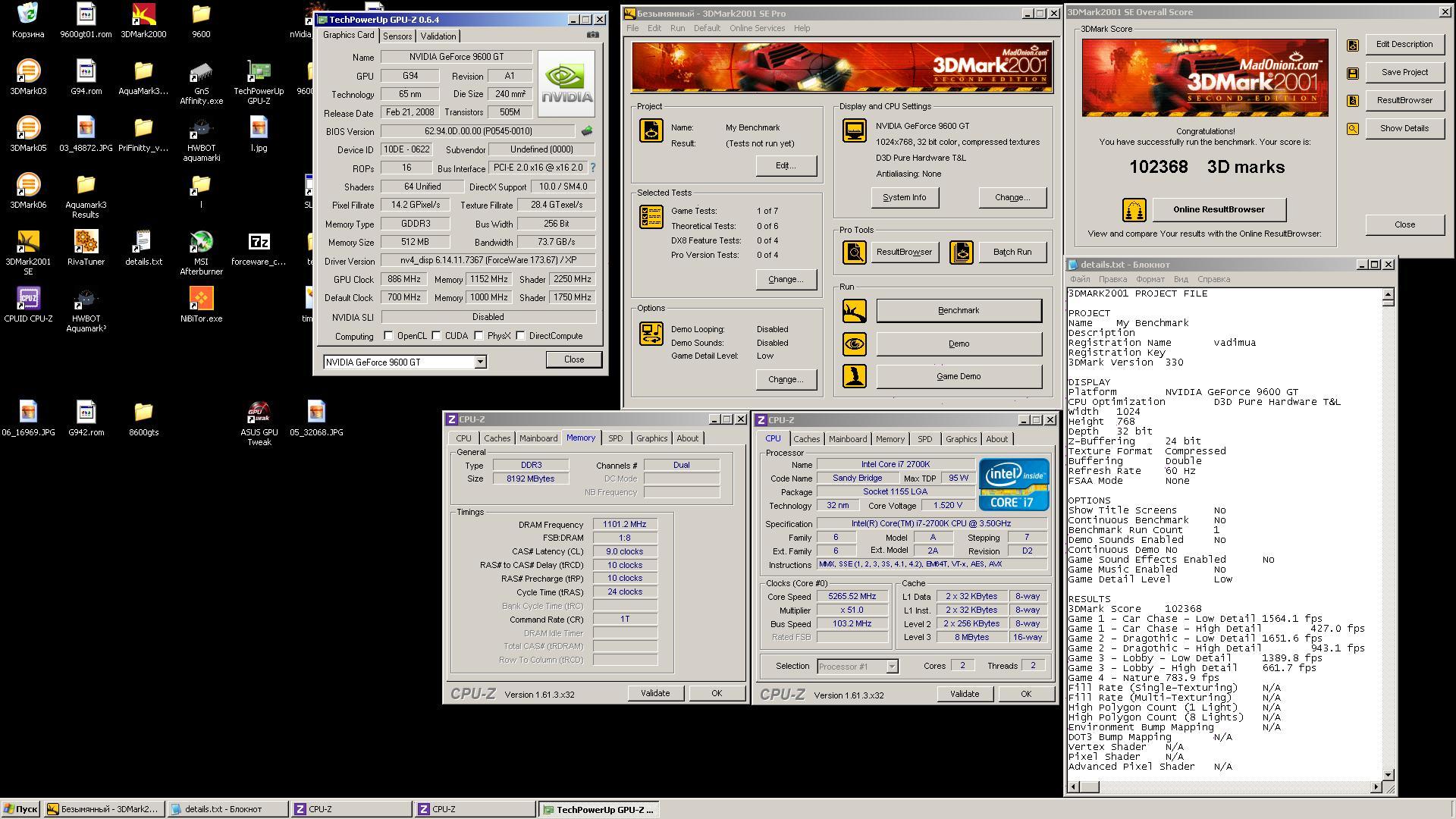Open the NiBiTor.exe desktop icon
This screenshot has height=819, width=1456.
click(x=201, y=304)
